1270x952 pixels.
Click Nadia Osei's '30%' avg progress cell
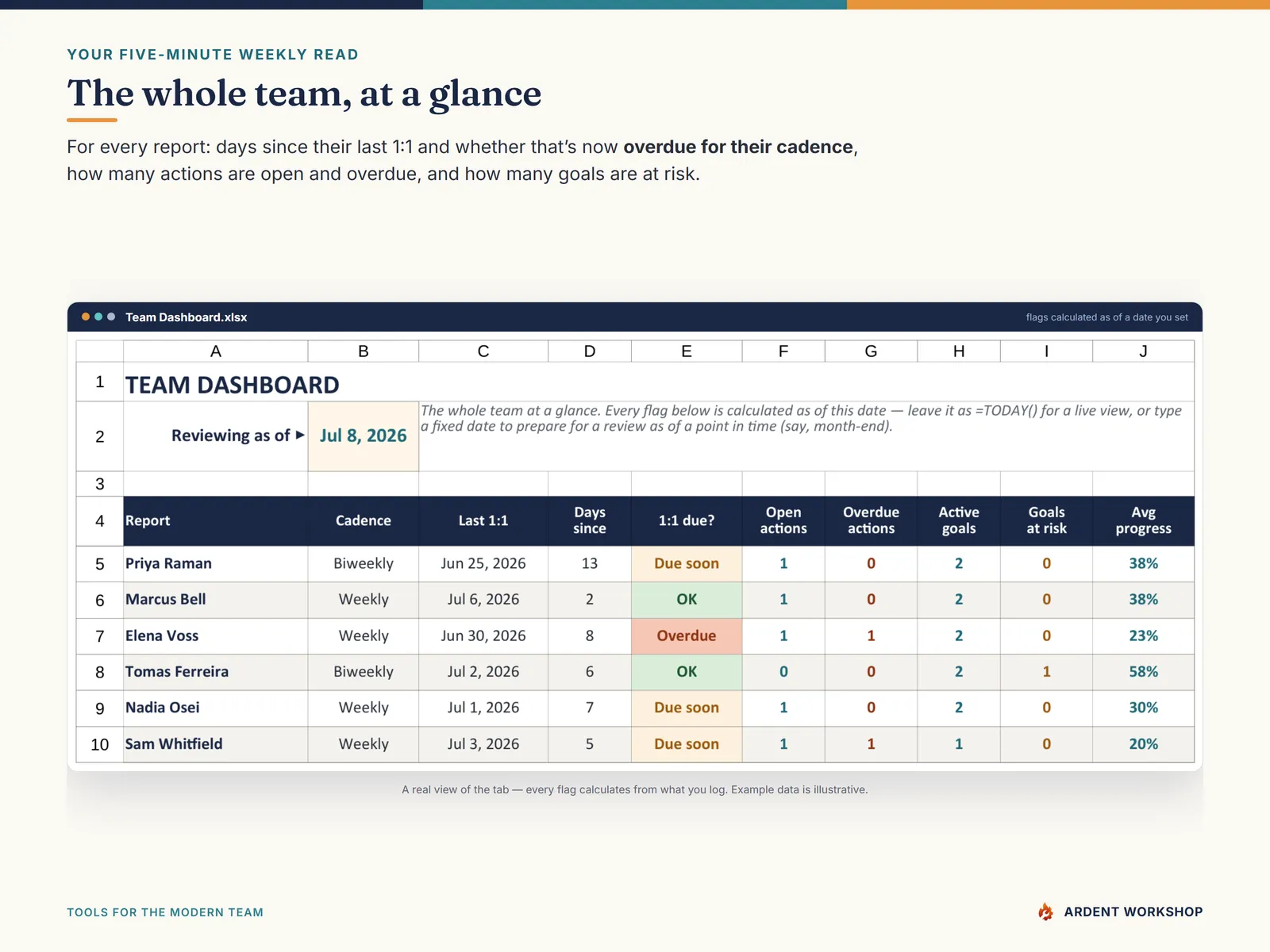click(x=1143, y=708)
